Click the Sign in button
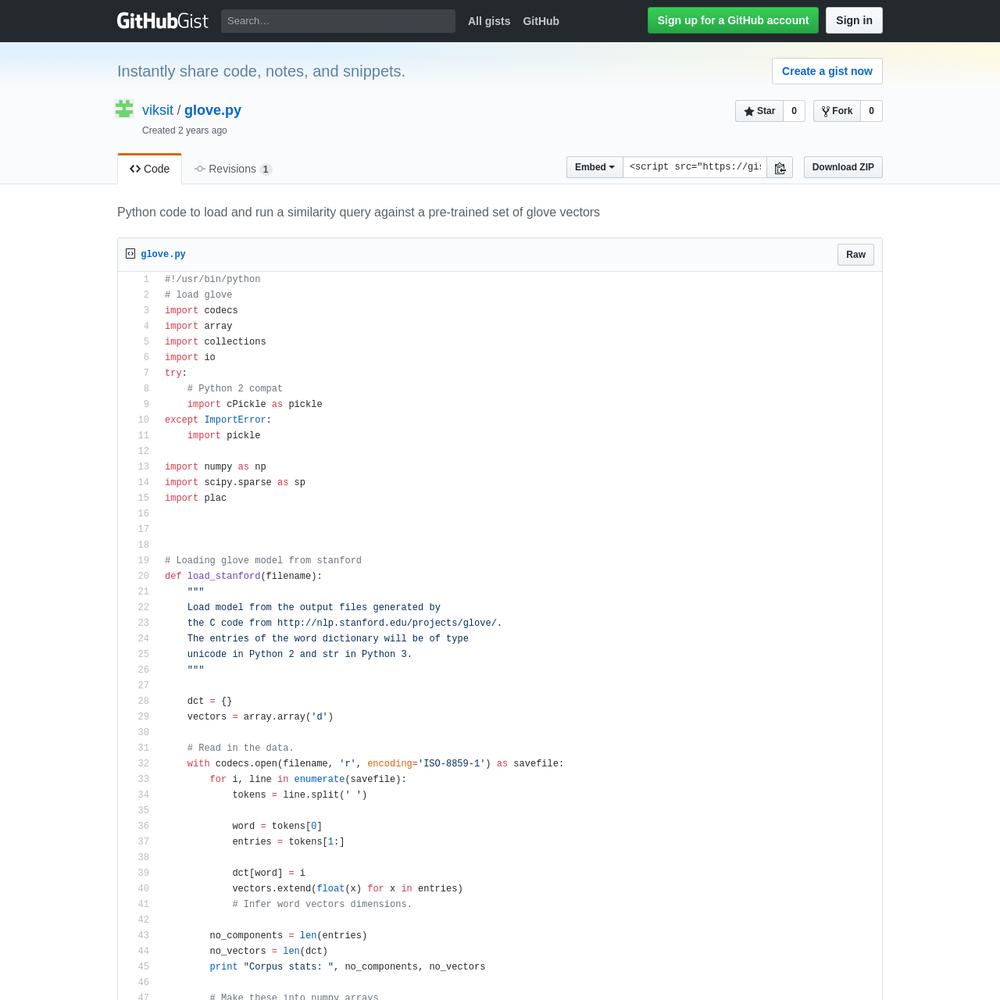The width and height of the screenshot is (1000, 1000). pos(854,20)
